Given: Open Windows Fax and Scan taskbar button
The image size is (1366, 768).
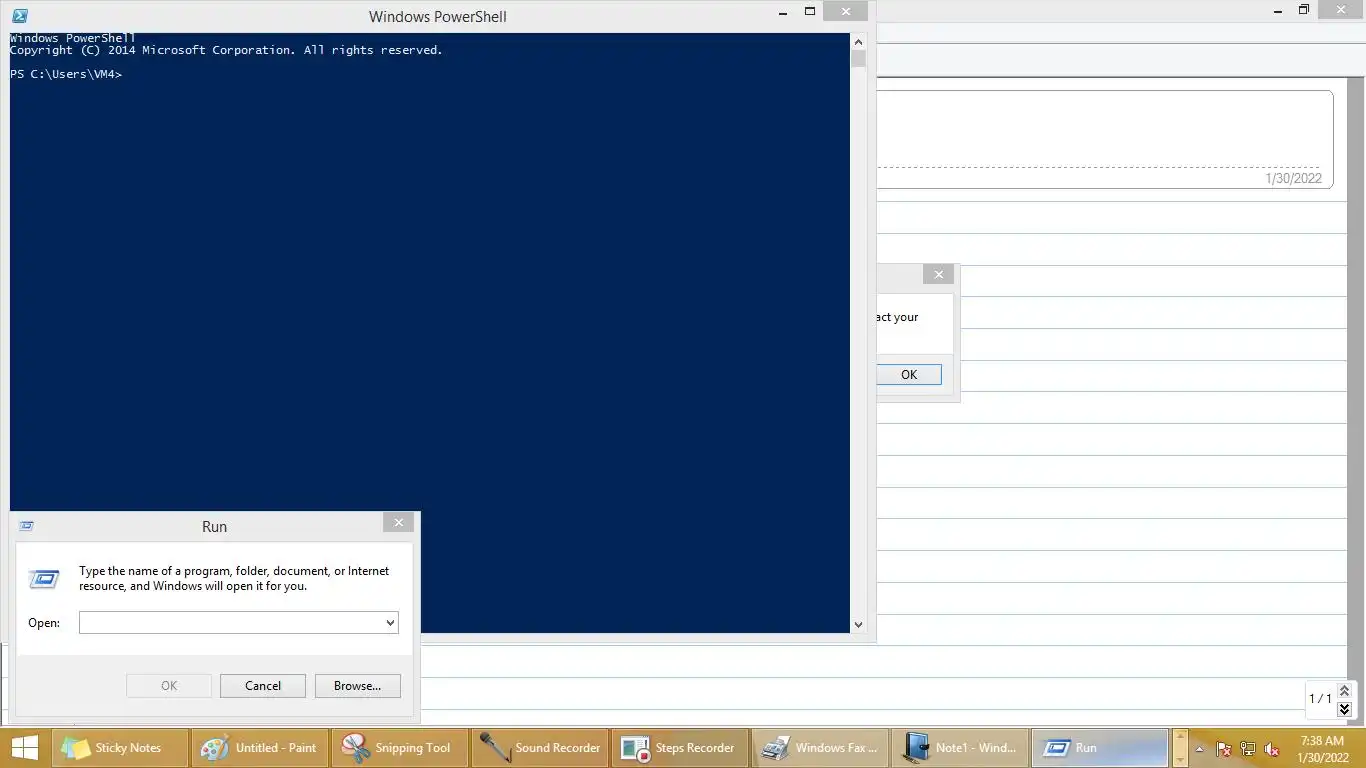Looking at the screenshot, I should pos(820,747).
